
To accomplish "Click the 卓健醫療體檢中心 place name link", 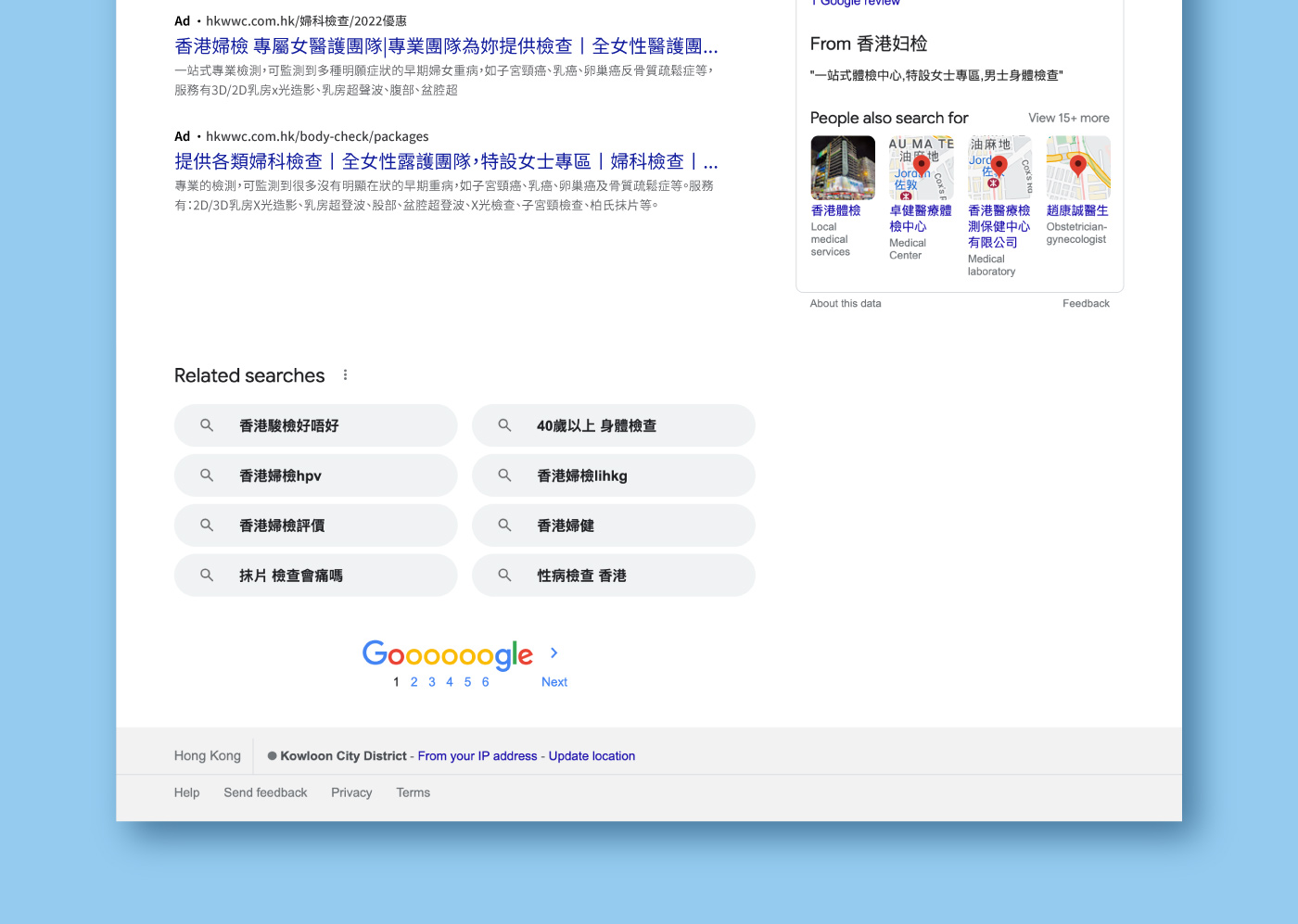I will click(x=921, y=219).
